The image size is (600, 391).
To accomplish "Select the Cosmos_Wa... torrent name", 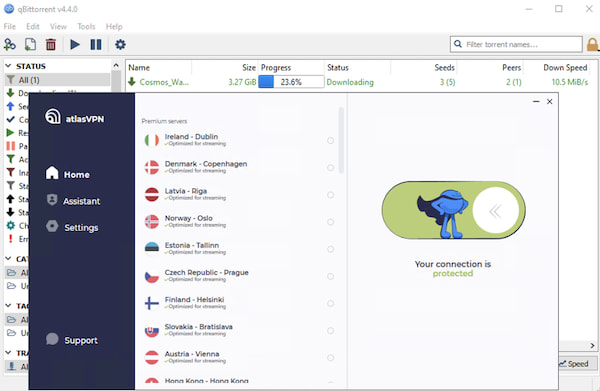I will click(x=164, y=82).
